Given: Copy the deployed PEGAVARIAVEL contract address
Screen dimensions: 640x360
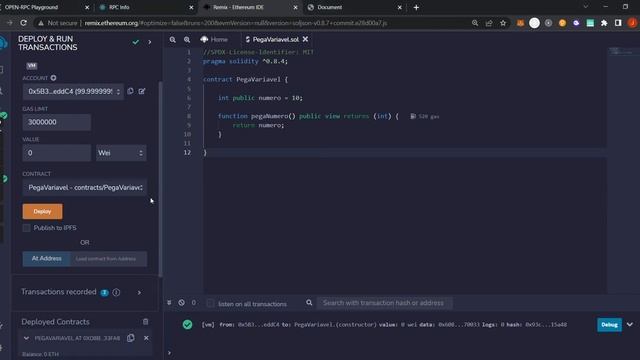Looking at the screenshot, I should 131,338.
